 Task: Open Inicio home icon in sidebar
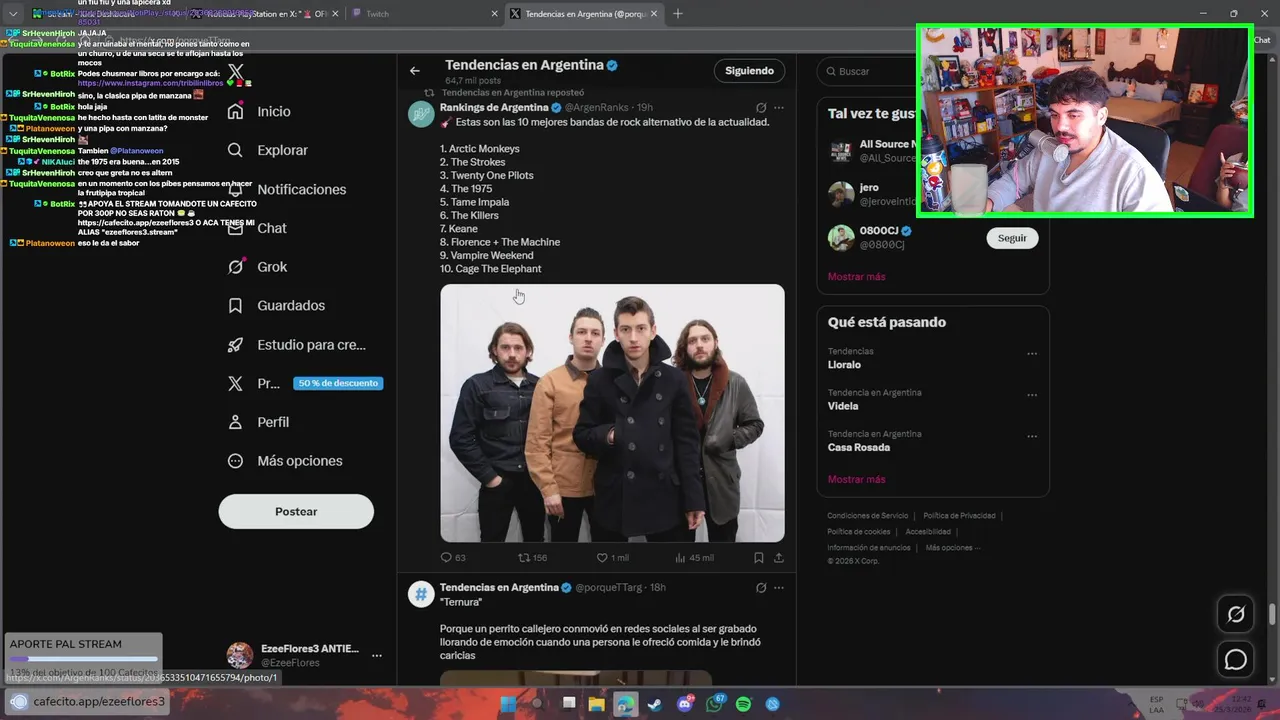click(x=235, y=111)
